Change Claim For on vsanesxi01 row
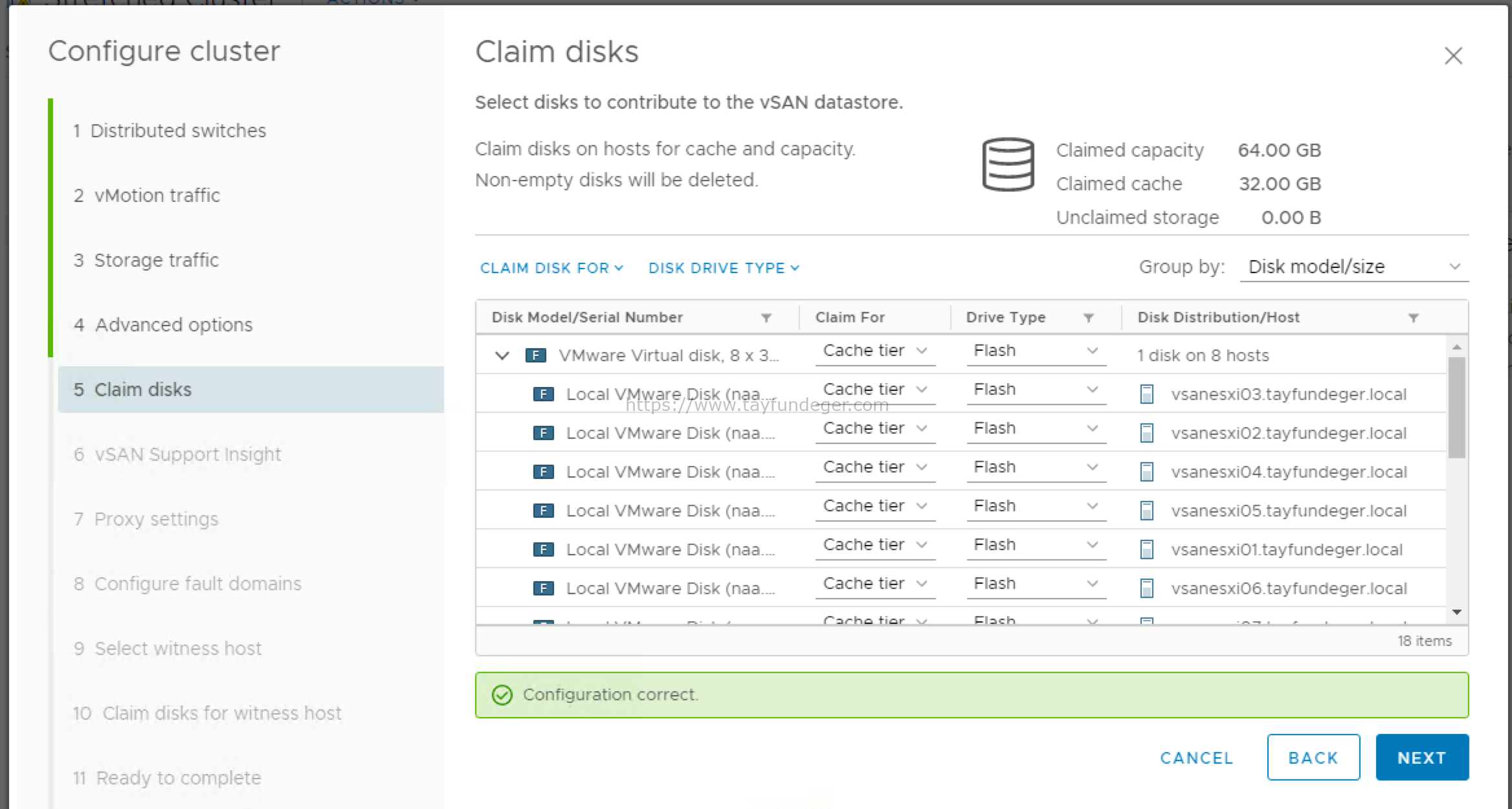The height and width of the screenshot is (809, 1512). click(x=875, y=546)
